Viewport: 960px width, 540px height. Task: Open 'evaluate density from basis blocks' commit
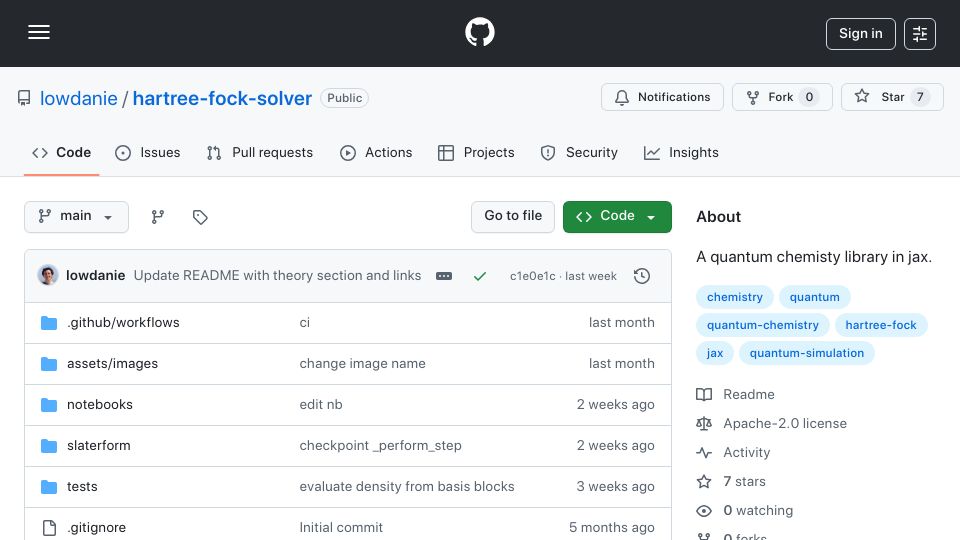point(407,487)
